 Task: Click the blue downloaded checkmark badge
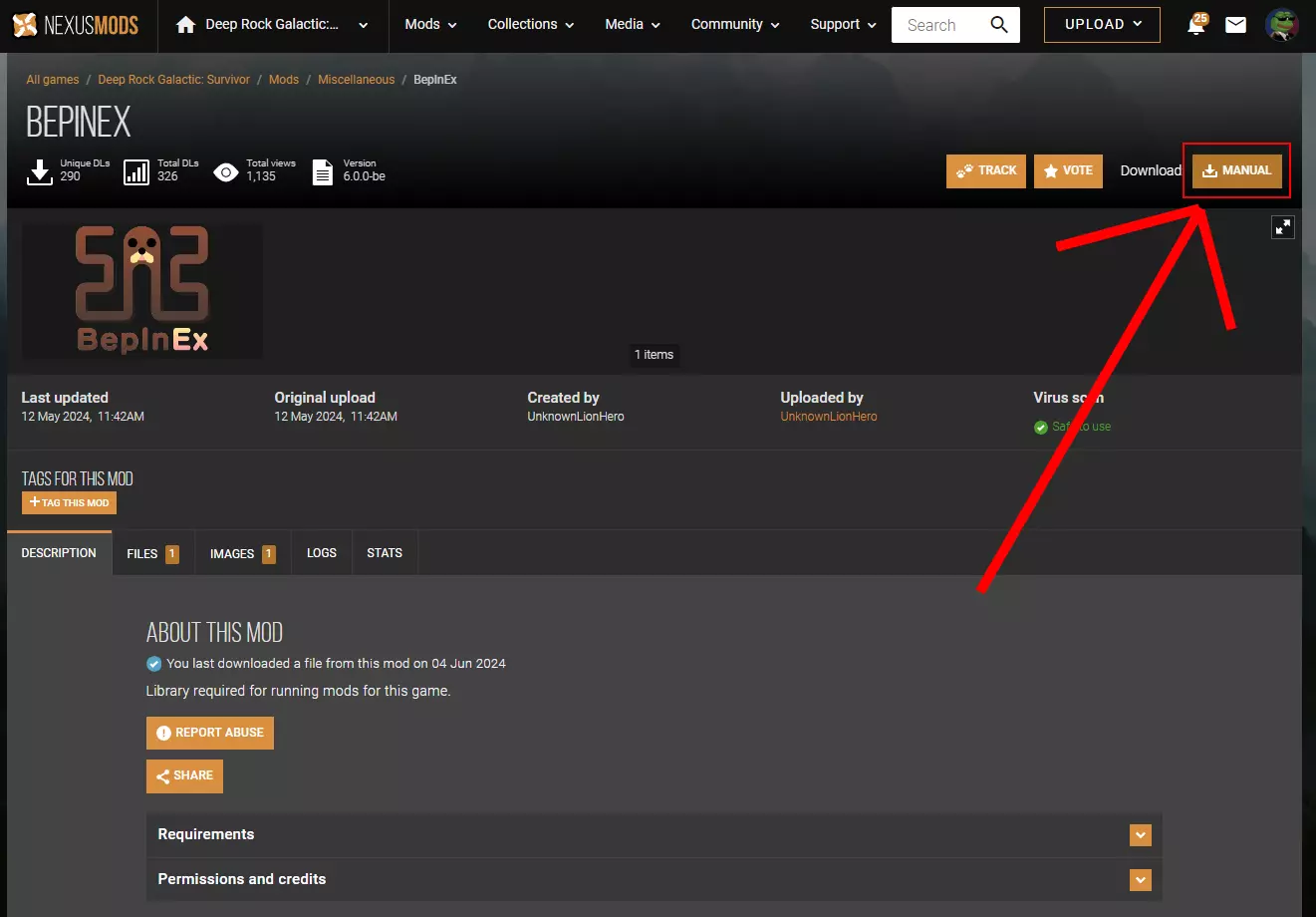[153, 664]
